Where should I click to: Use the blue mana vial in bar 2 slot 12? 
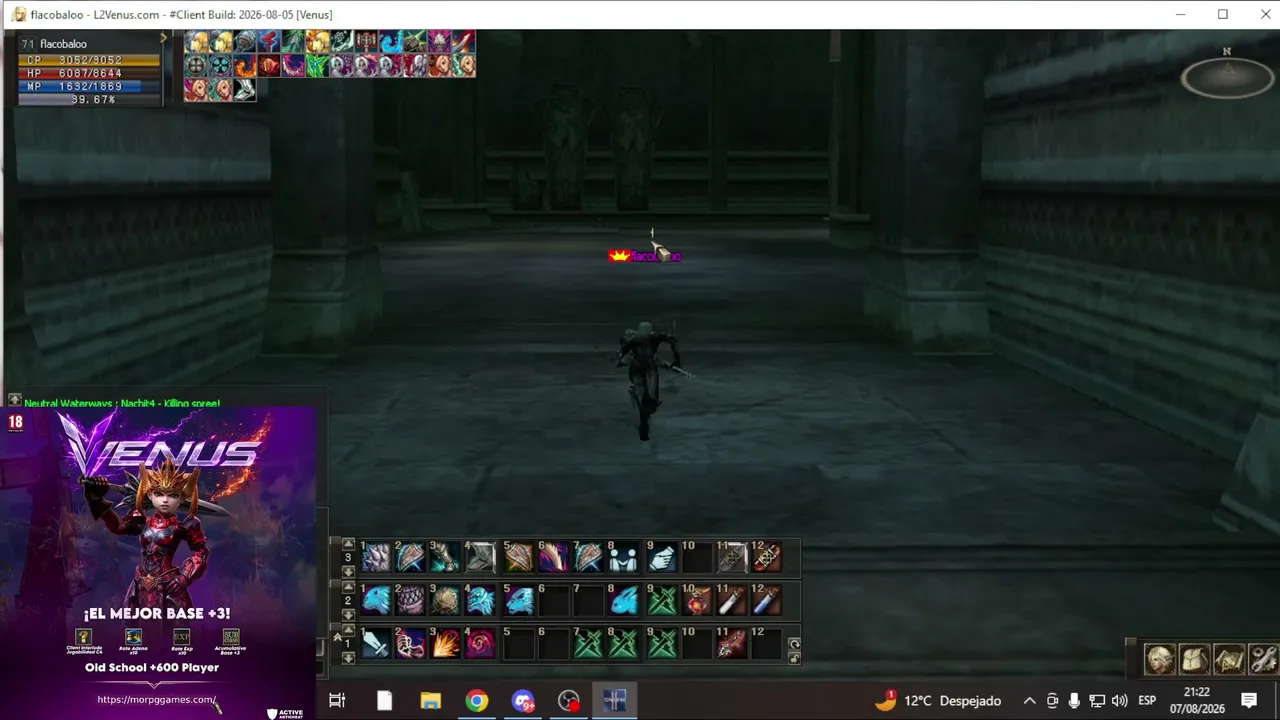(x=766, y=601)
